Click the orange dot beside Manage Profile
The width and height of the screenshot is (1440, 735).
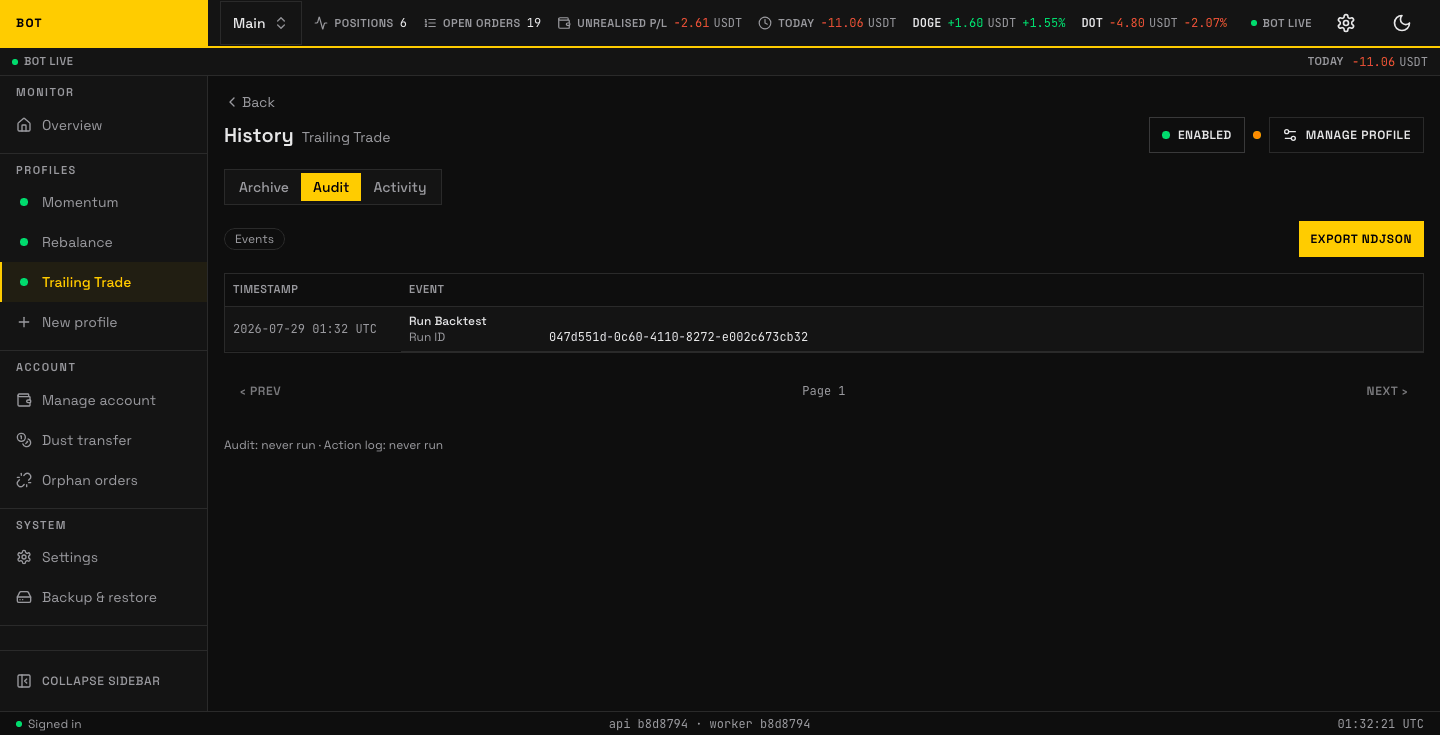coord(1257,135)
